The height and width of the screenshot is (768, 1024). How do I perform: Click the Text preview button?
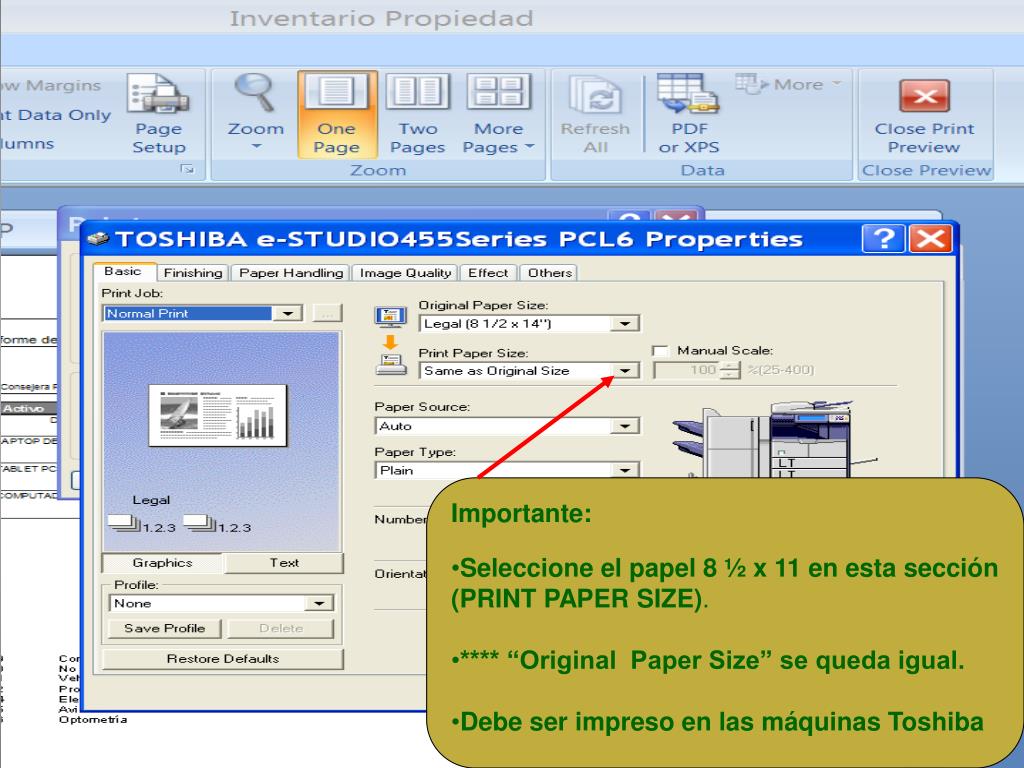284,562
